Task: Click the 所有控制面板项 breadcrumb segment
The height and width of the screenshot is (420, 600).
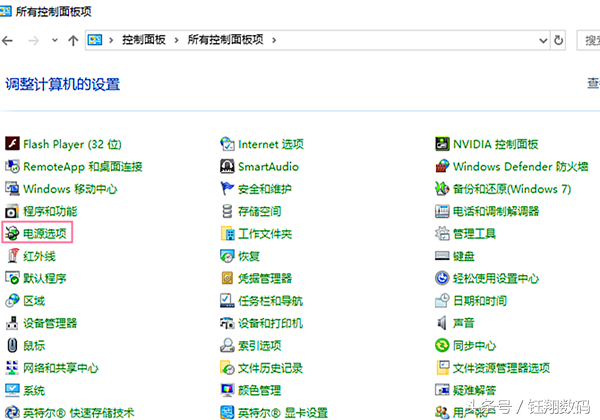Action: (x=225, y=40)
